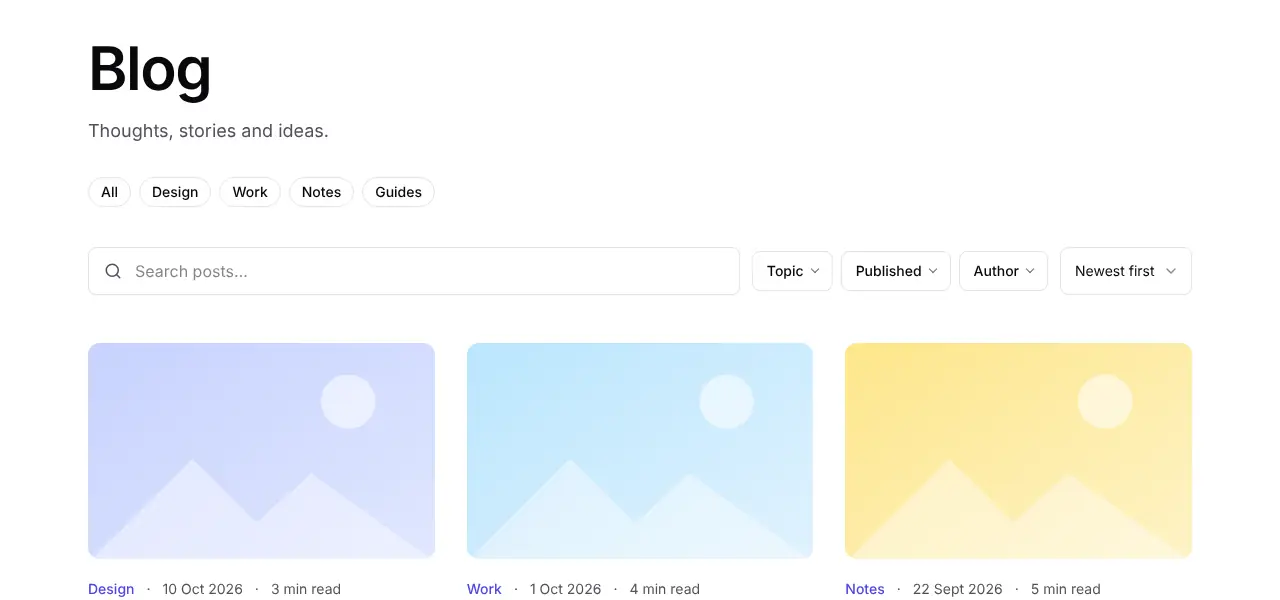The image size is (1280, 600).
Task: Open the yellow Notes post thumbnail
Action: (1018, 450)
